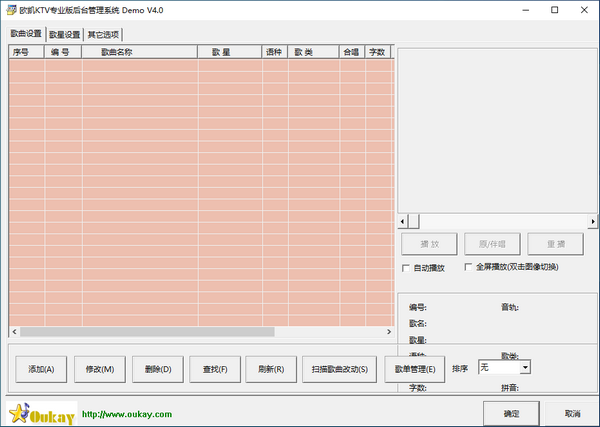Click the preview horizontal scrollbar thumb
Screen dimensions: 600x427
[414, 221]
